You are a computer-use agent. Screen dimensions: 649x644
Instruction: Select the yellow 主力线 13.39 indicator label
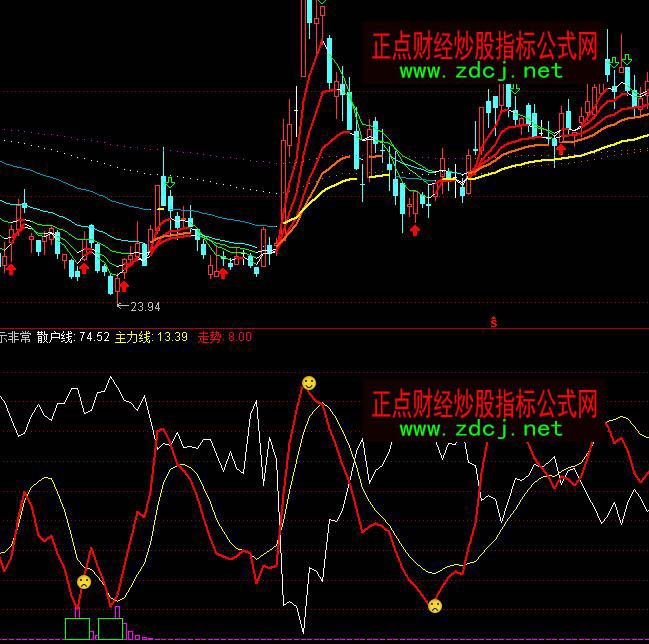click(151, 338)
